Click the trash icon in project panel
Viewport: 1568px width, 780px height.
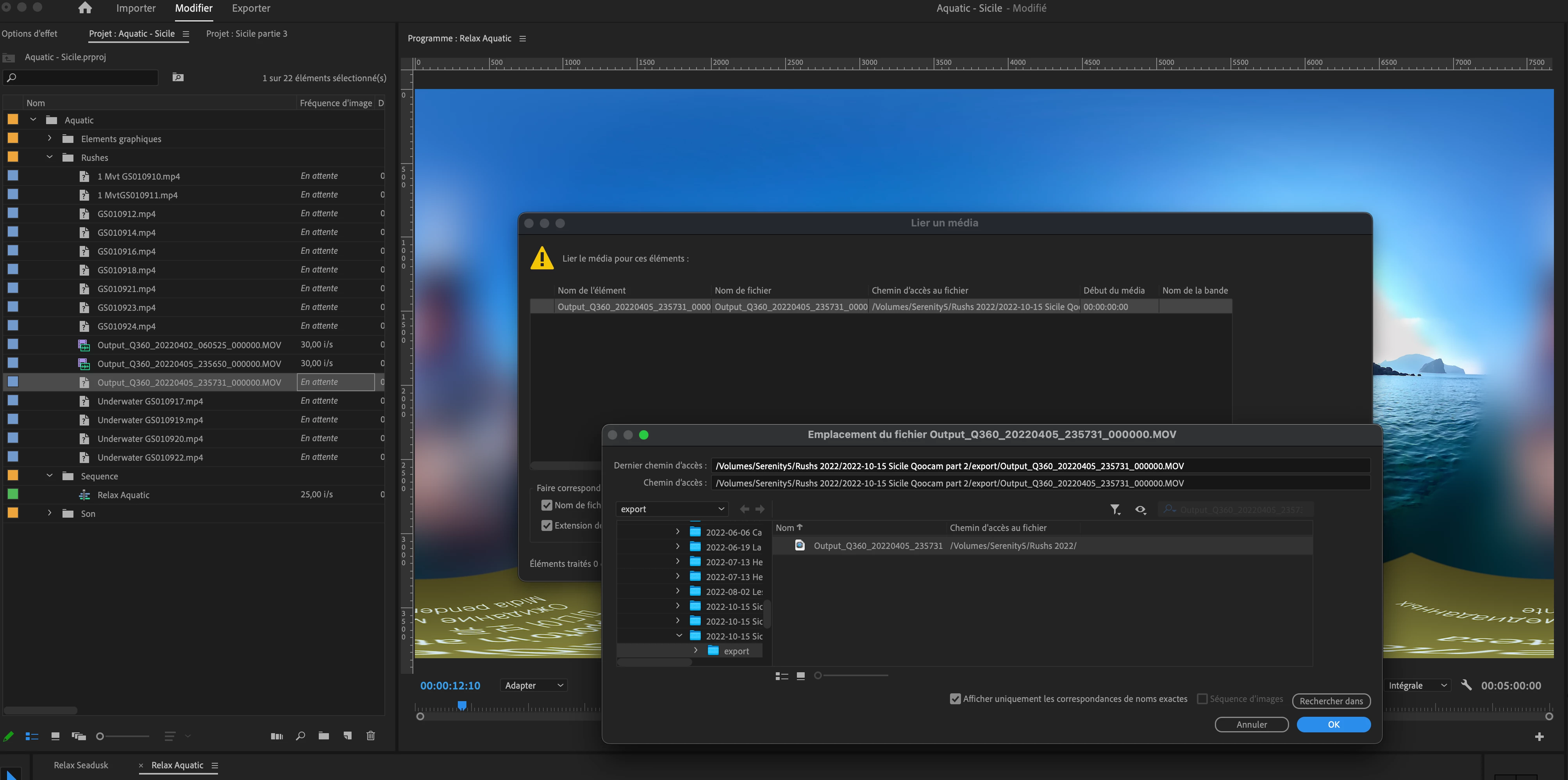[x=371, y=735]
